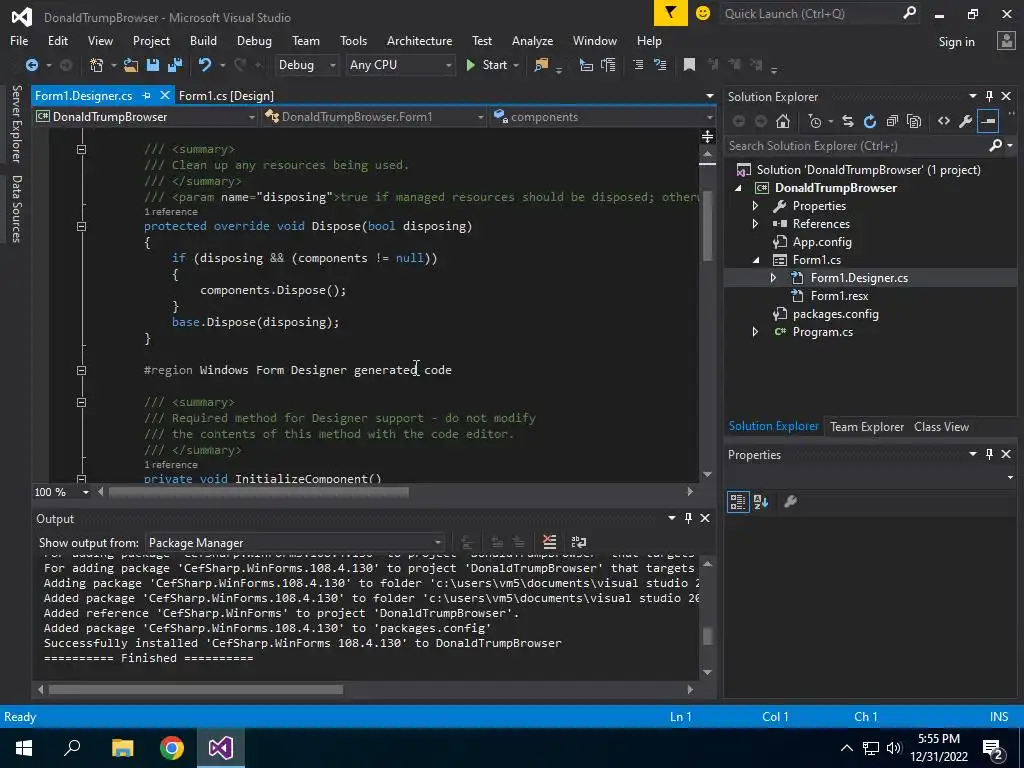Open the Analyze menu
1024x768 pixels.
pyautogui.click(x=532, y=40)
